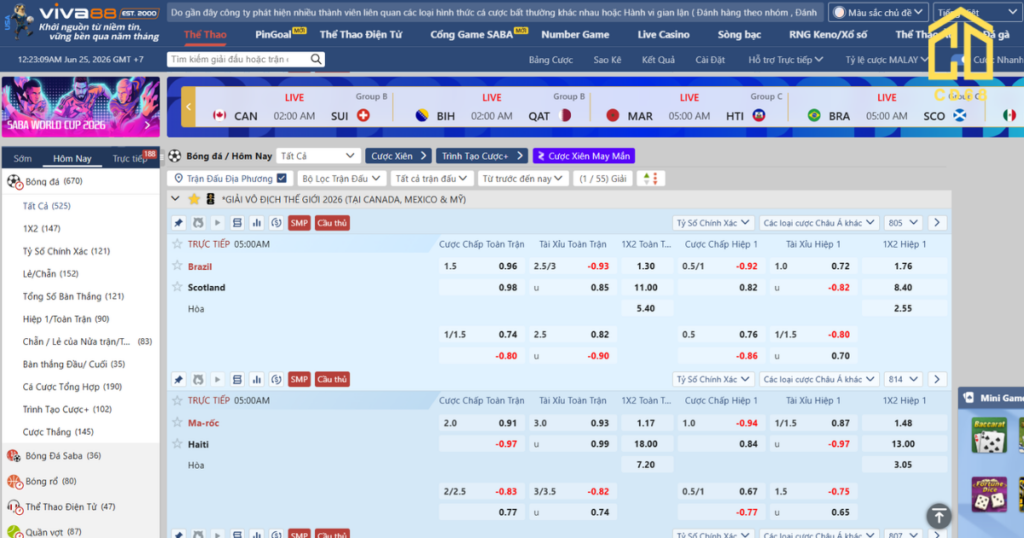Select Scotland 1X2 odds 11.00
Viewport: 1024px width, 538px height.
click(x=645, y=287)
